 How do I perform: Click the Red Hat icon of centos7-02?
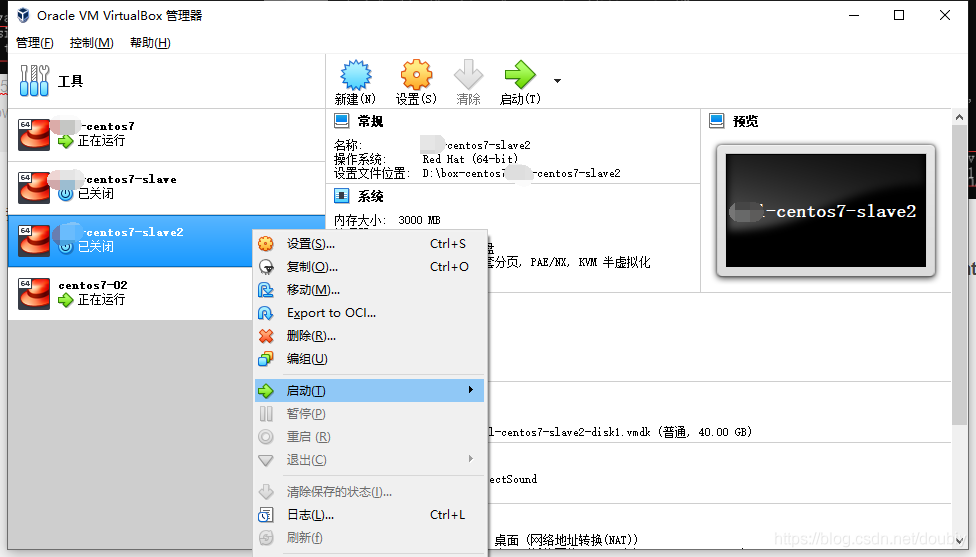tap(34, 294)
